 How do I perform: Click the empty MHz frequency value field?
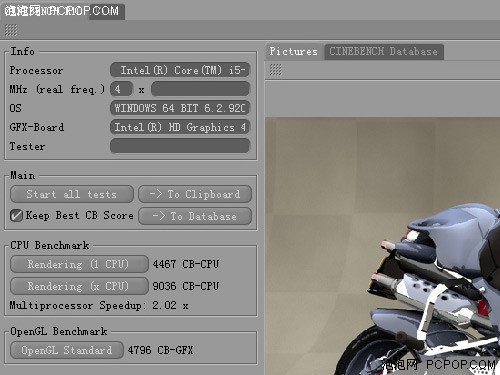coord(200,89)
